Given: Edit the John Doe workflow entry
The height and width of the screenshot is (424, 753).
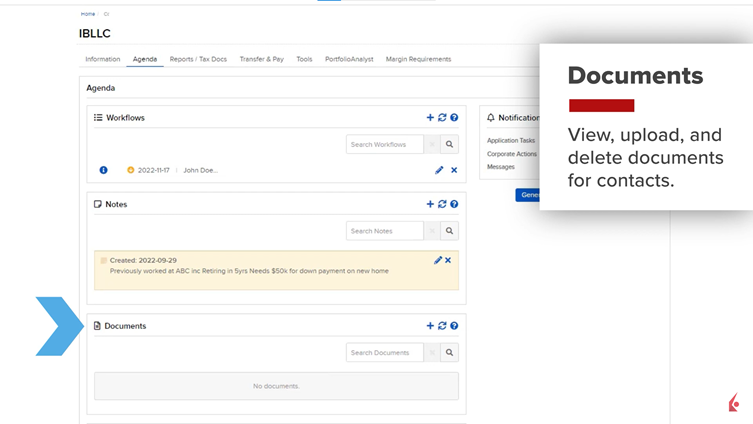Looking at the screenshot, I should [439, 170].
